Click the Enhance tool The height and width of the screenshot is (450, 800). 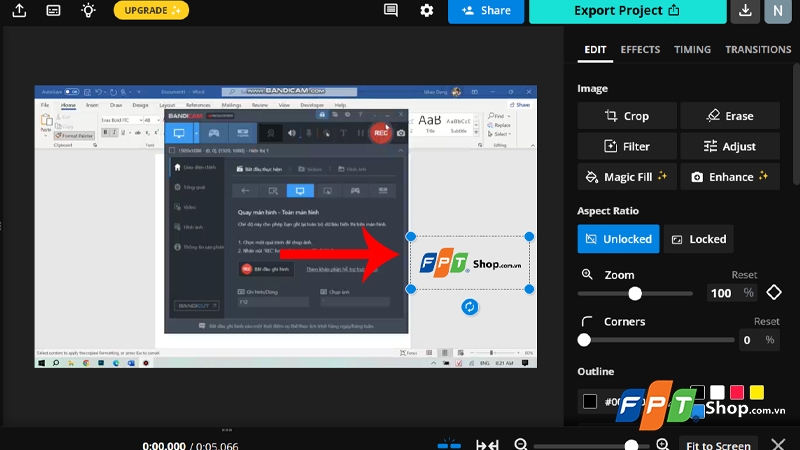point(730,177)
